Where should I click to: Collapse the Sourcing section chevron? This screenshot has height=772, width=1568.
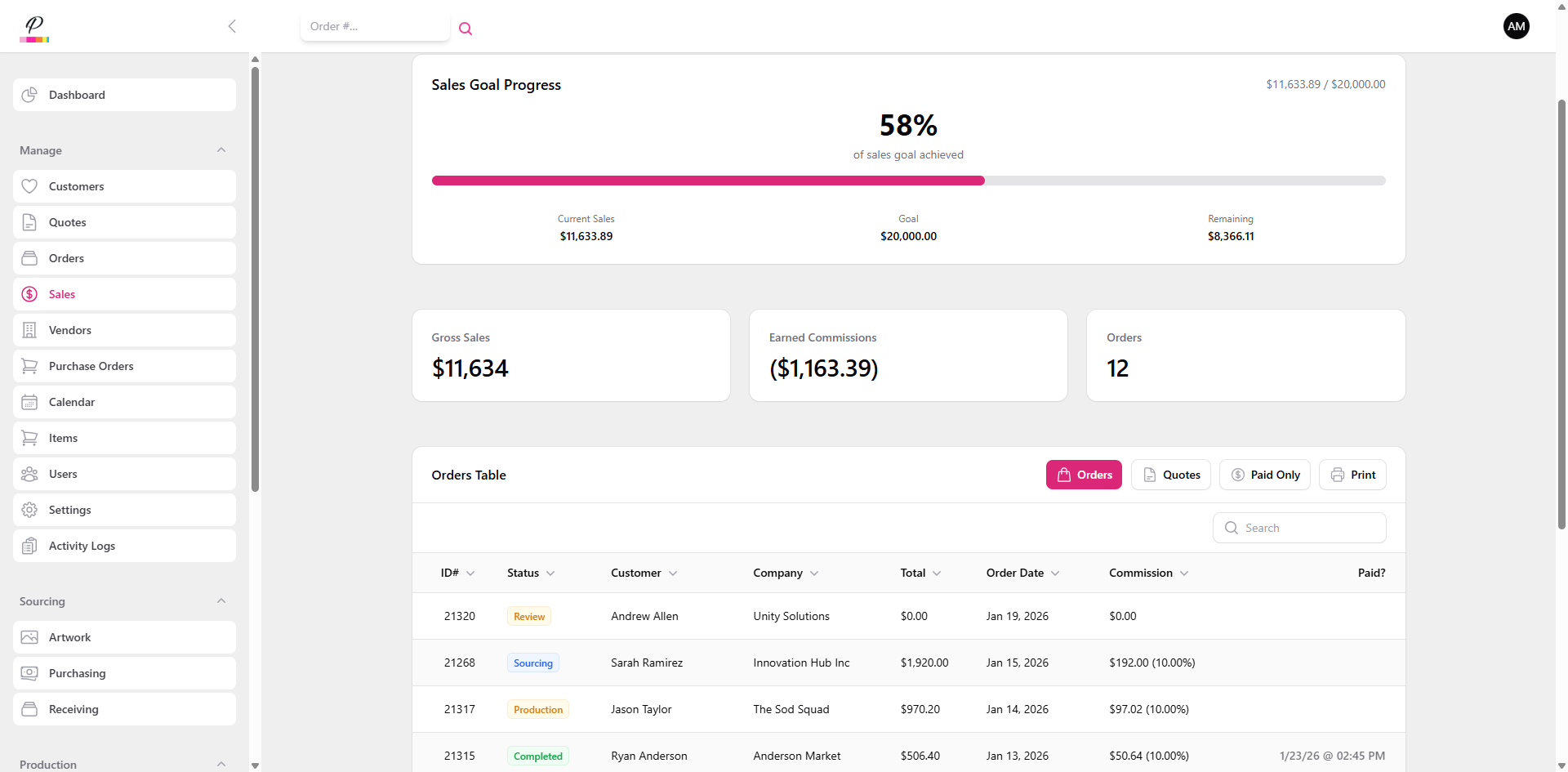(221, 601)
